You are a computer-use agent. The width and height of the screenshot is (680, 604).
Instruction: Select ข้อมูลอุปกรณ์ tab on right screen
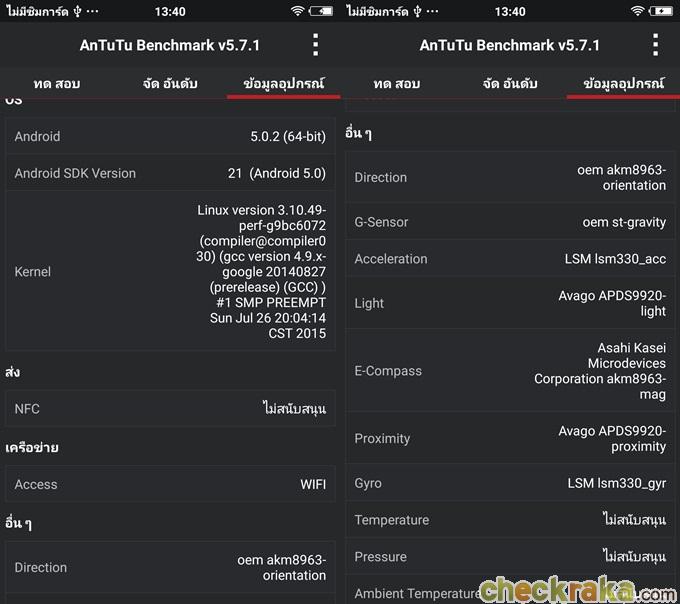click(624, 84)
